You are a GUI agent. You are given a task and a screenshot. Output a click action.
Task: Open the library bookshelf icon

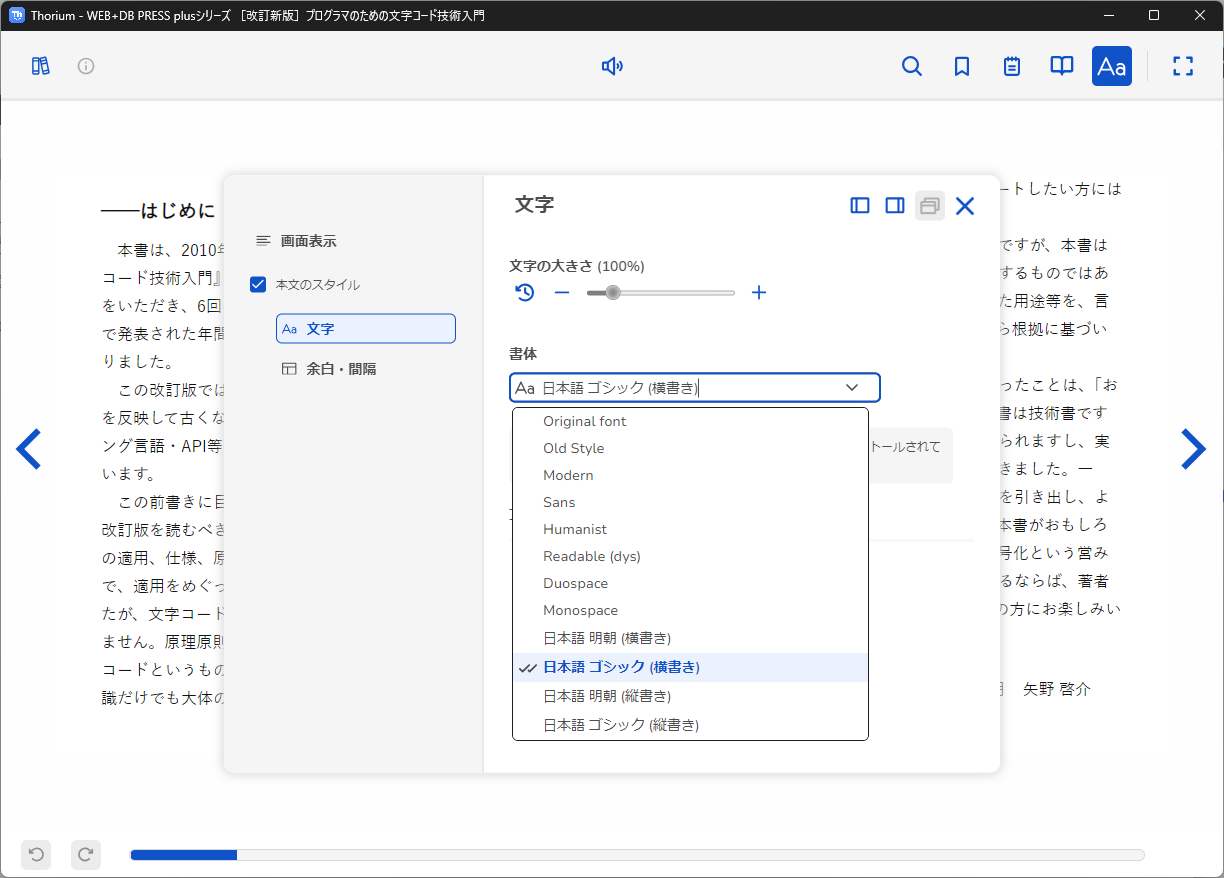(x=40, y=66)
